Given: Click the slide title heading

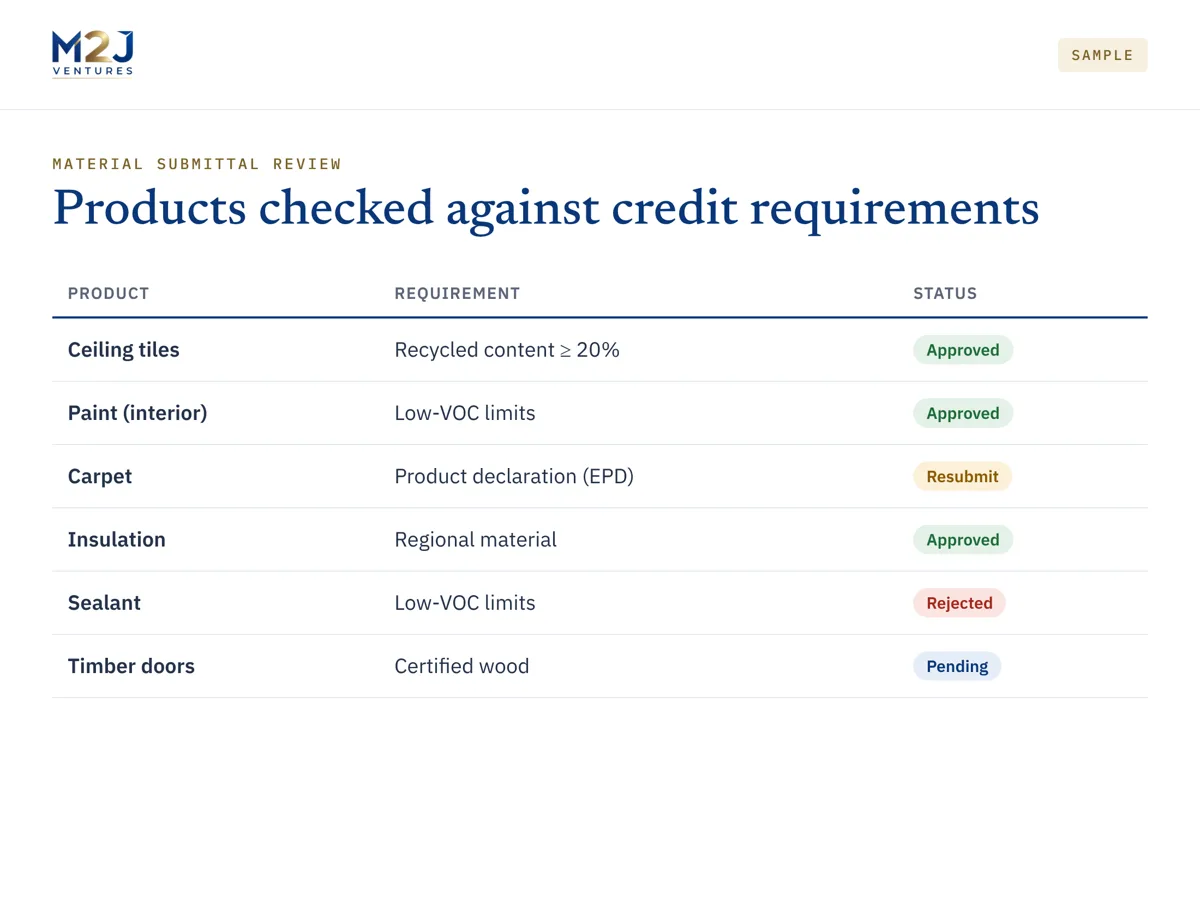Looking at the screenshot, I should pos(546,209).
